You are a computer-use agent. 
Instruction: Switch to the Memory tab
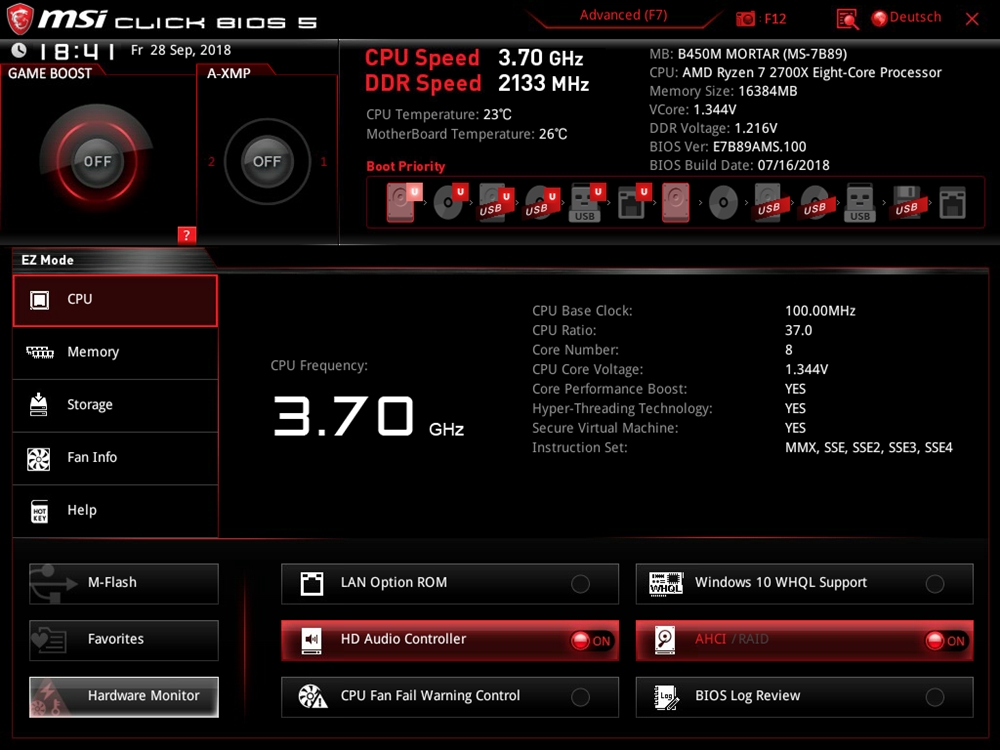[x=115, y=353]
